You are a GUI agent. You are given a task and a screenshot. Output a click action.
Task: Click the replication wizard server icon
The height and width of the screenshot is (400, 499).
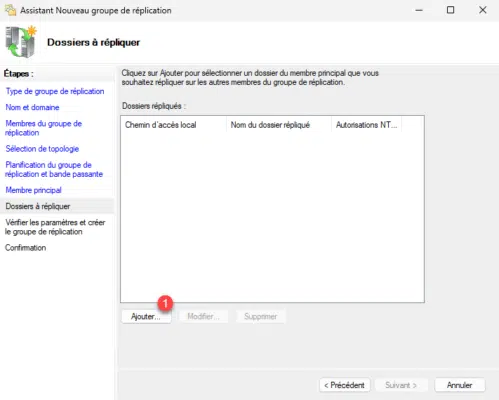click(x=21, y=41)
